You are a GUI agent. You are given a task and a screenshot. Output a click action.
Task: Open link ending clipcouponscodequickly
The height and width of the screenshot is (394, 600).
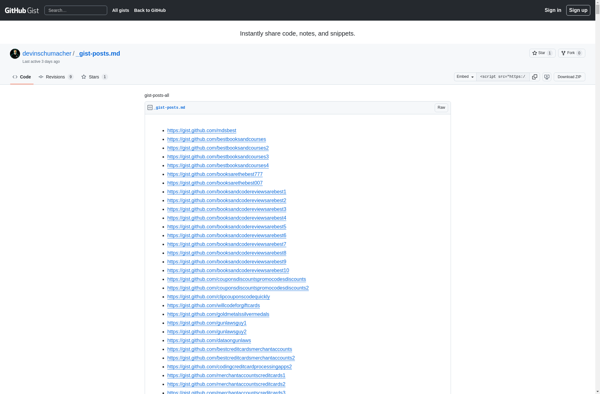click(218, 297)
